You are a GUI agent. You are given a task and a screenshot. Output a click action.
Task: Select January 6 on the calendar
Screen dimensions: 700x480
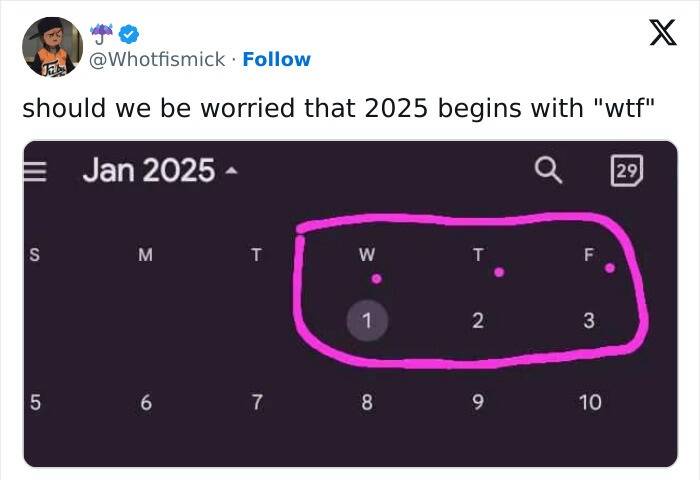(x=146, y=403)
